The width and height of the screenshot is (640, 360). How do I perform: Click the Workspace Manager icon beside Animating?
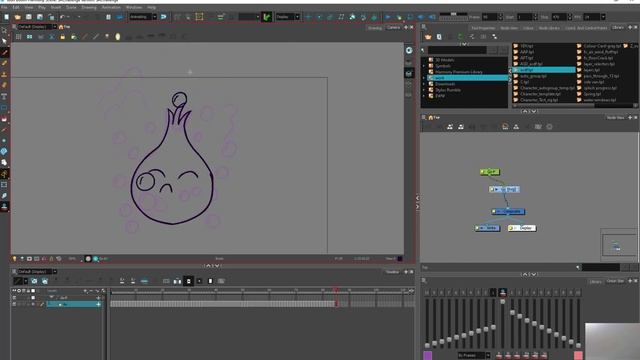pyautogui.click(x=164, y=17)
